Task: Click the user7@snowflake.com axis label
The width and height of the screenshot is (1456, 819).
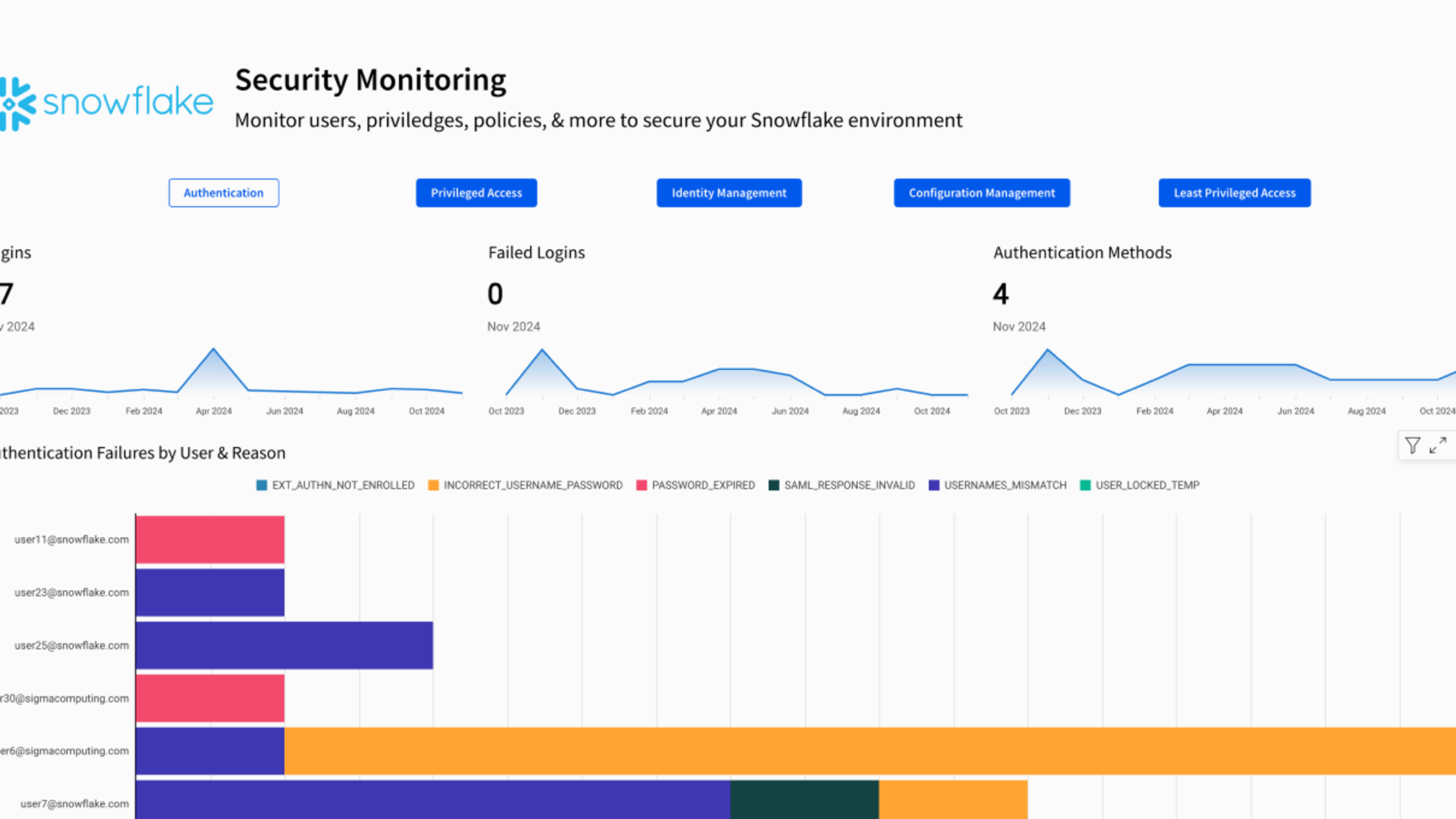Action: click(75, 803)
